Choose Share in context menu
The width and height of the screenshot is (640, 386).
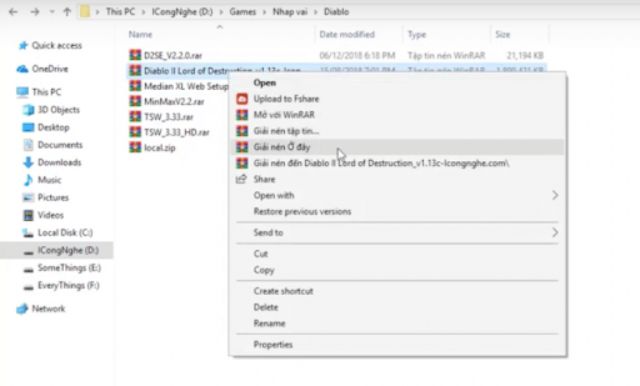[x=264, y=179]
